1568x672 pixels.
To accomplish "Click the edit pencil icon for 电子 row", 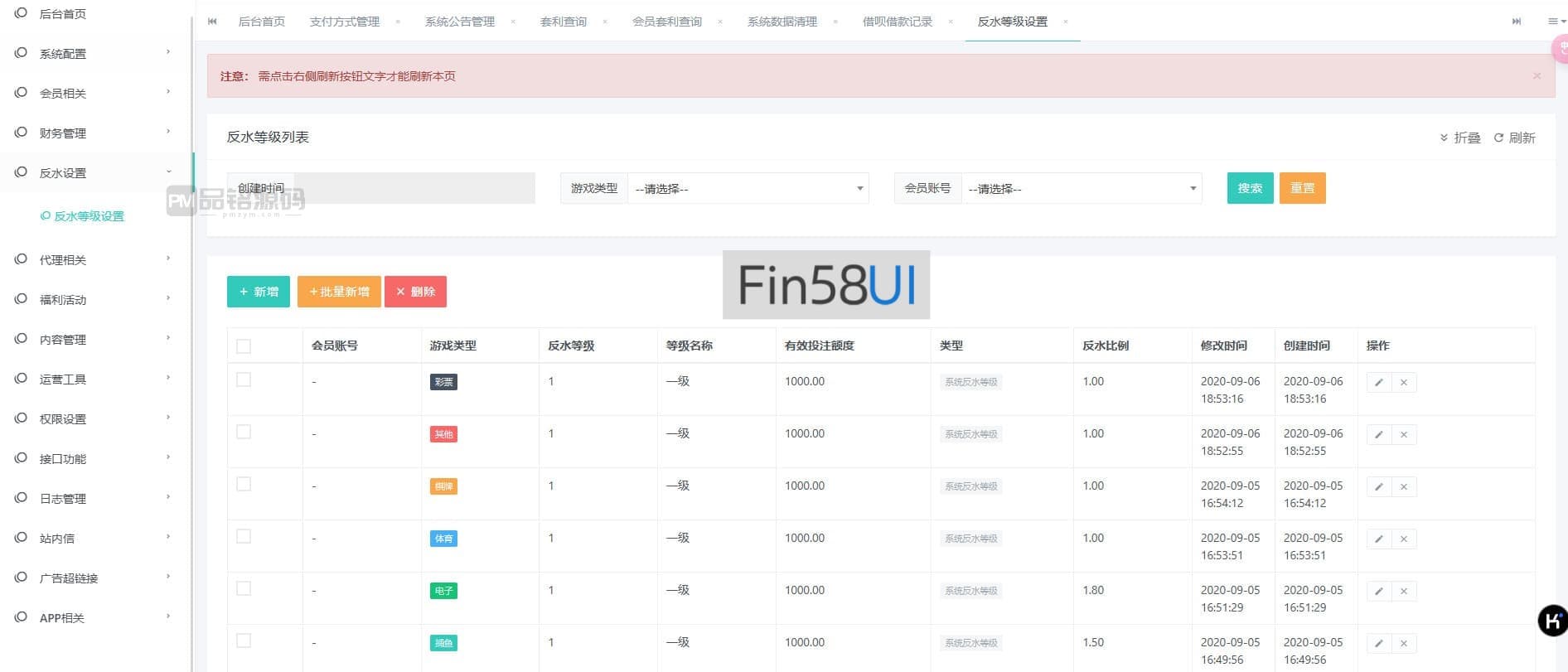I will coord(1378,592).
